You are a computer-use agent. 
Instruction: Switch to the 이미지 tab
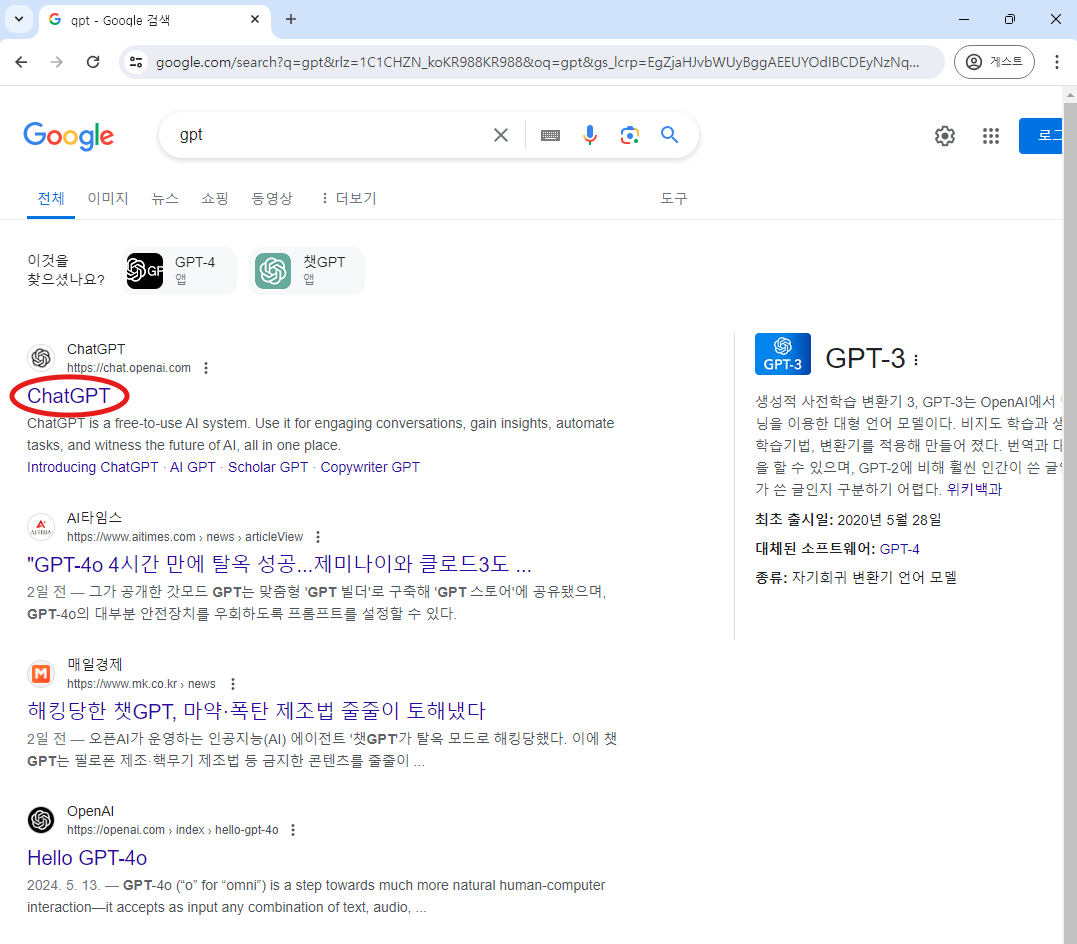pos(108,199)
